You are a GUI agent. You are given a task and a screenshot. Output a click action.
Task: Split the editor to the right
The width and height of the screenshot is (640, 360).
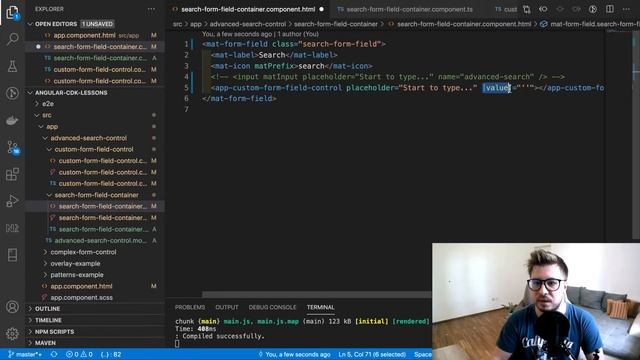point(609,9)
